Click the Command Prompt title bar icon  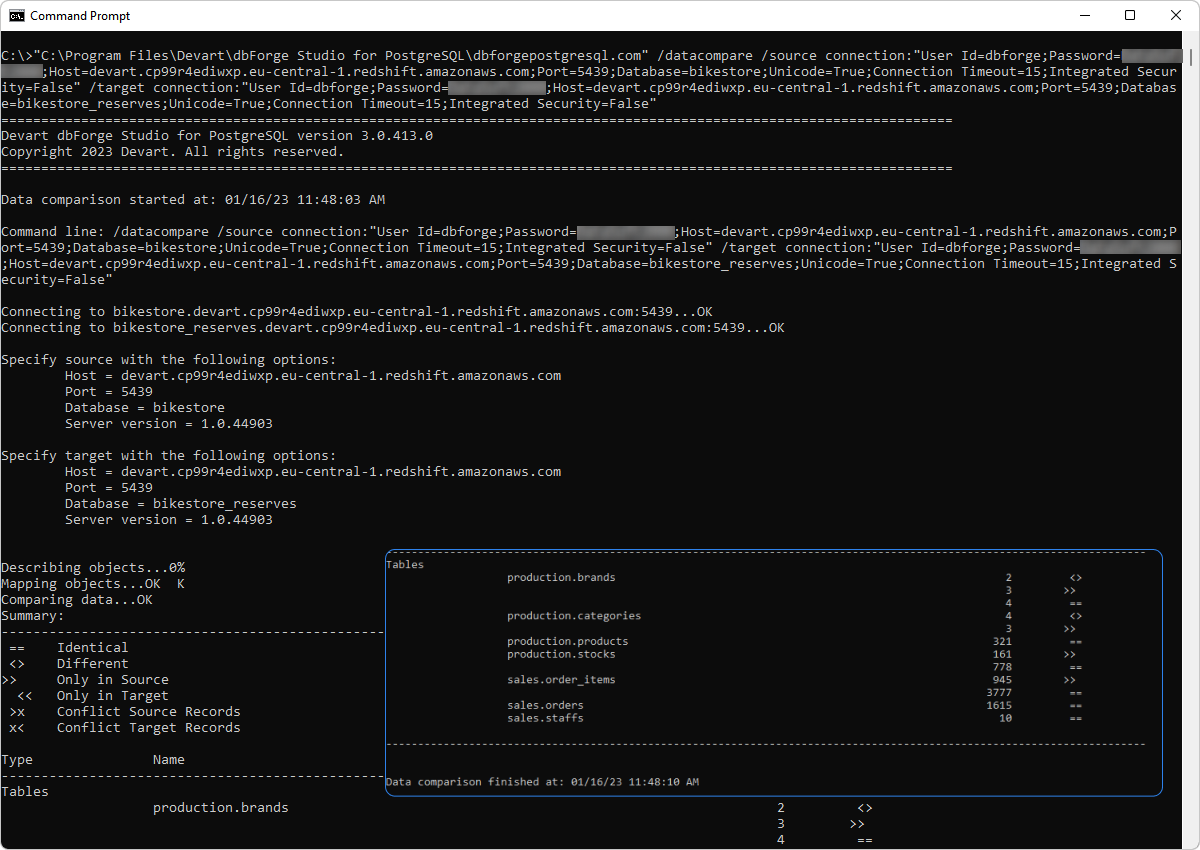point(16,16)
